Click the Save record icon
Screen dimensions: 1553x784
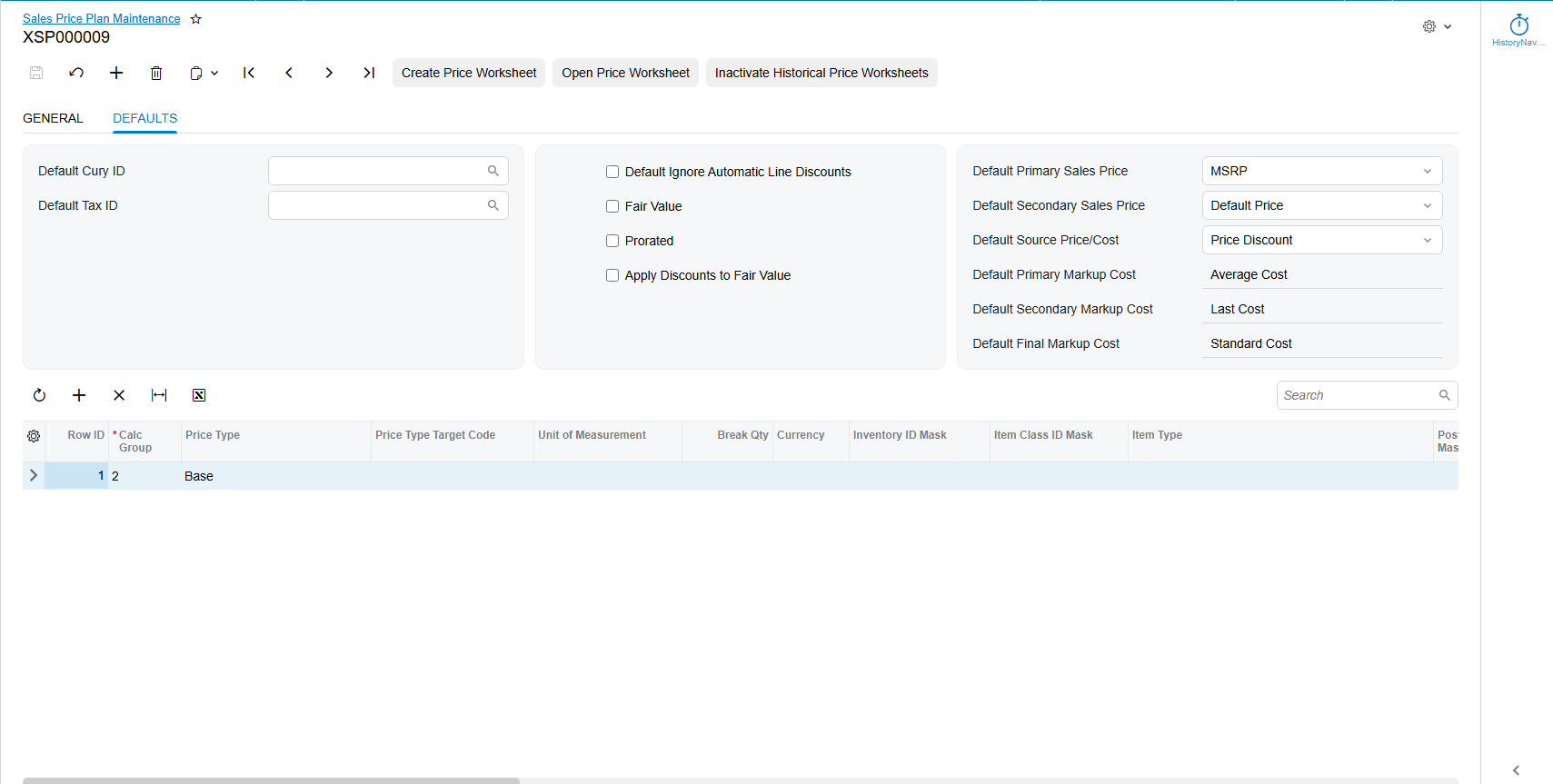[x=36, y=73]
